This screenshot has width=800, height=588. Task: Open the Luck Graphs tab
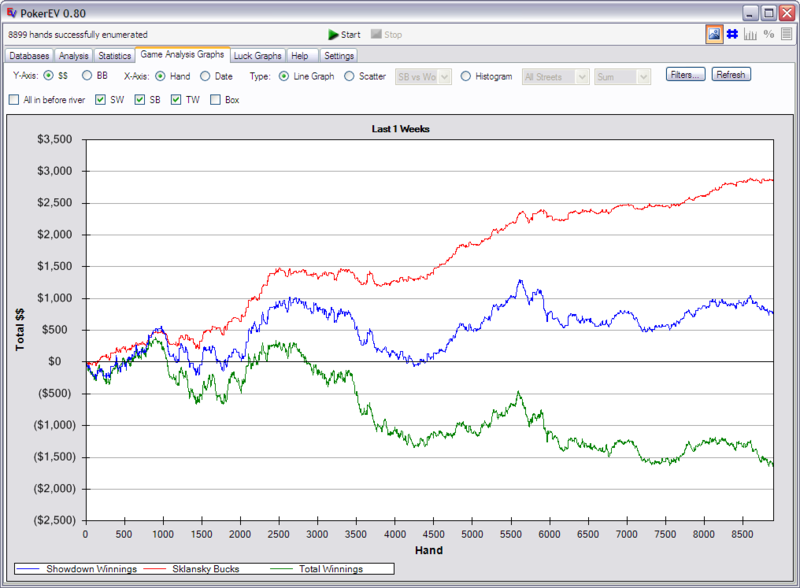click(x=258, y=56)
